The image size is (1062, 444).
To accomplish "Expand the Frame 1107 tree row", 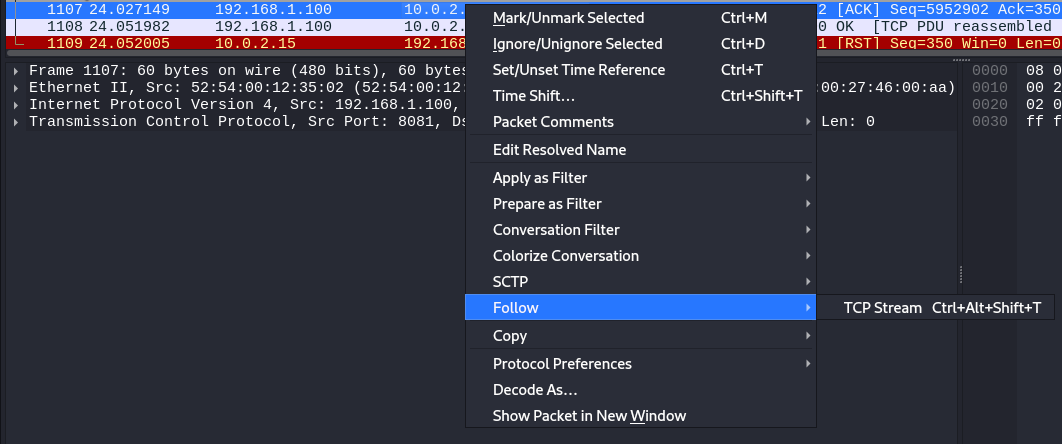I will [16, 70].
